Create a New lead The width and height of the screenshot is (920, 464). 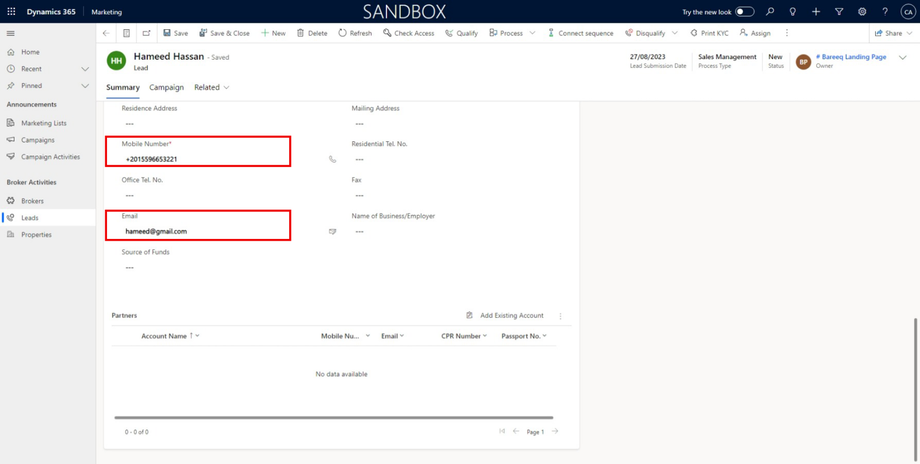pos(273,33)
